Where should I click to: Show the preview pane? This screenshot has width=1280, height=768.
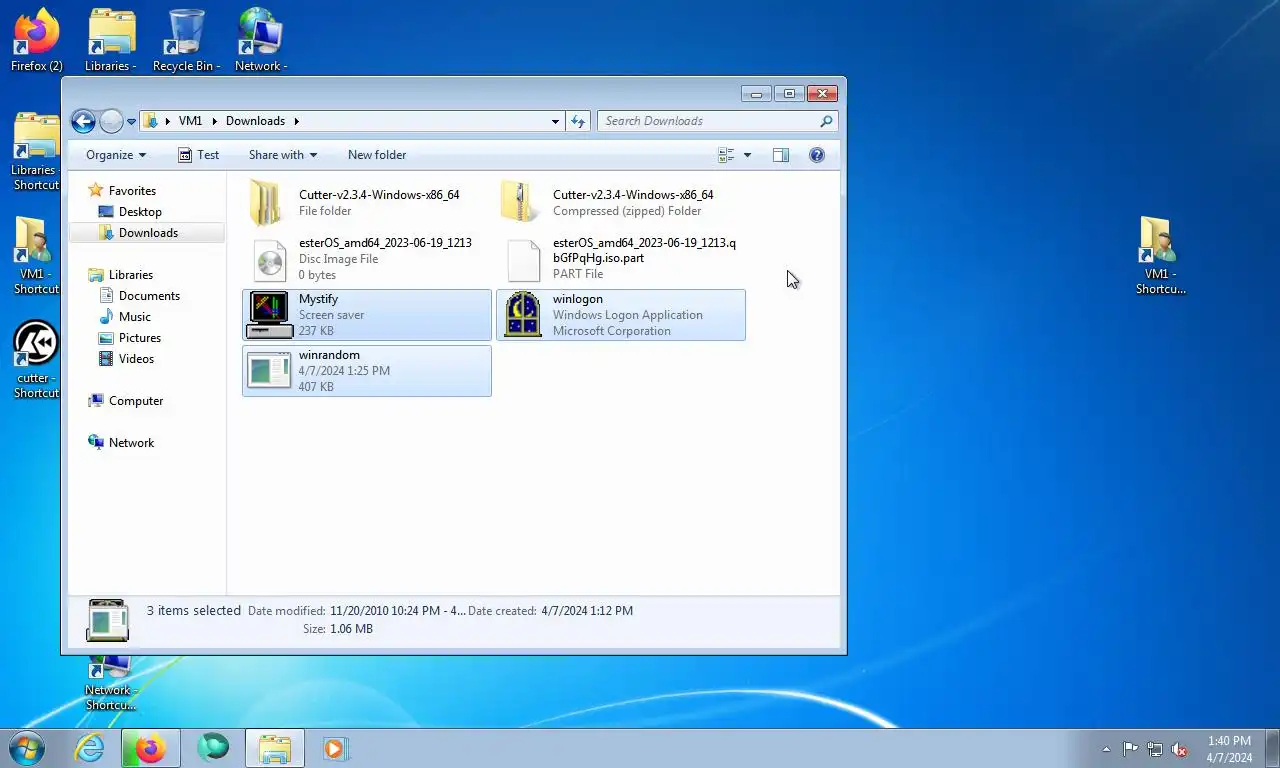click(781, 155)
